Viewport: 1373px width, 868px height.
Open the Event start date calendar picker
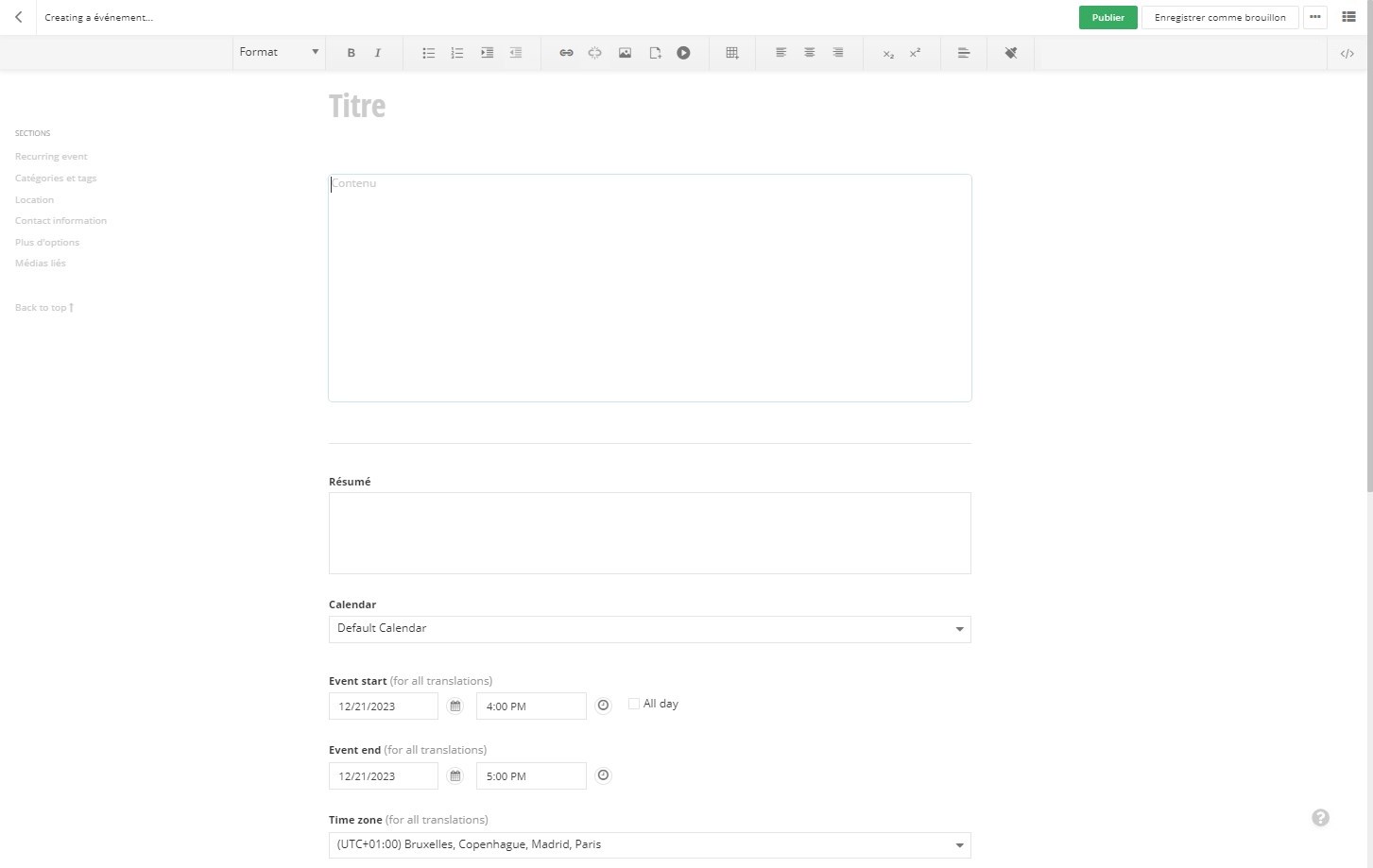pyautogui.click(x=455, y=706)
